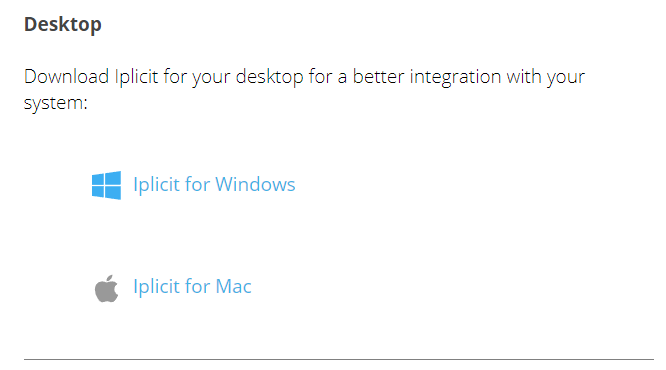The height and width of the screenshot is (370, 666).
Task: Click the blue Windows logo icon
Action: pos(106,185)
